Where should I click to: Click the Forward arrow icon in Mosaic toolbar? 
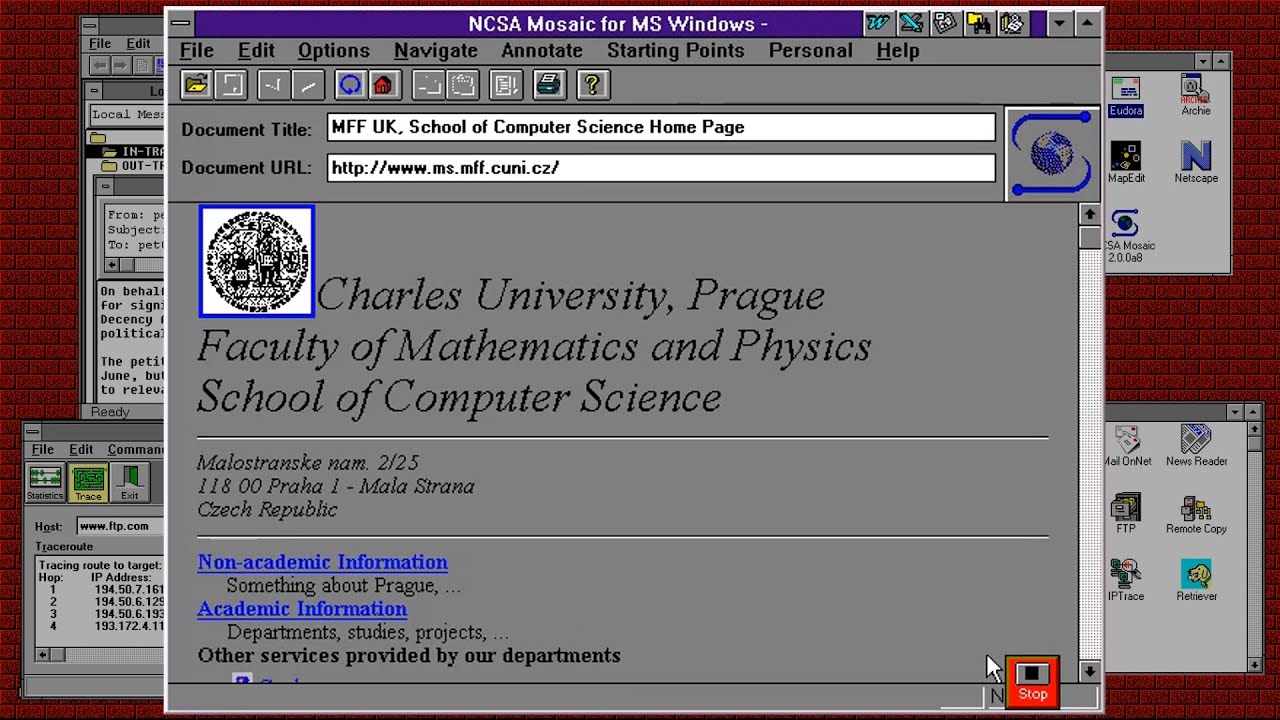click(x=308, y=85)
